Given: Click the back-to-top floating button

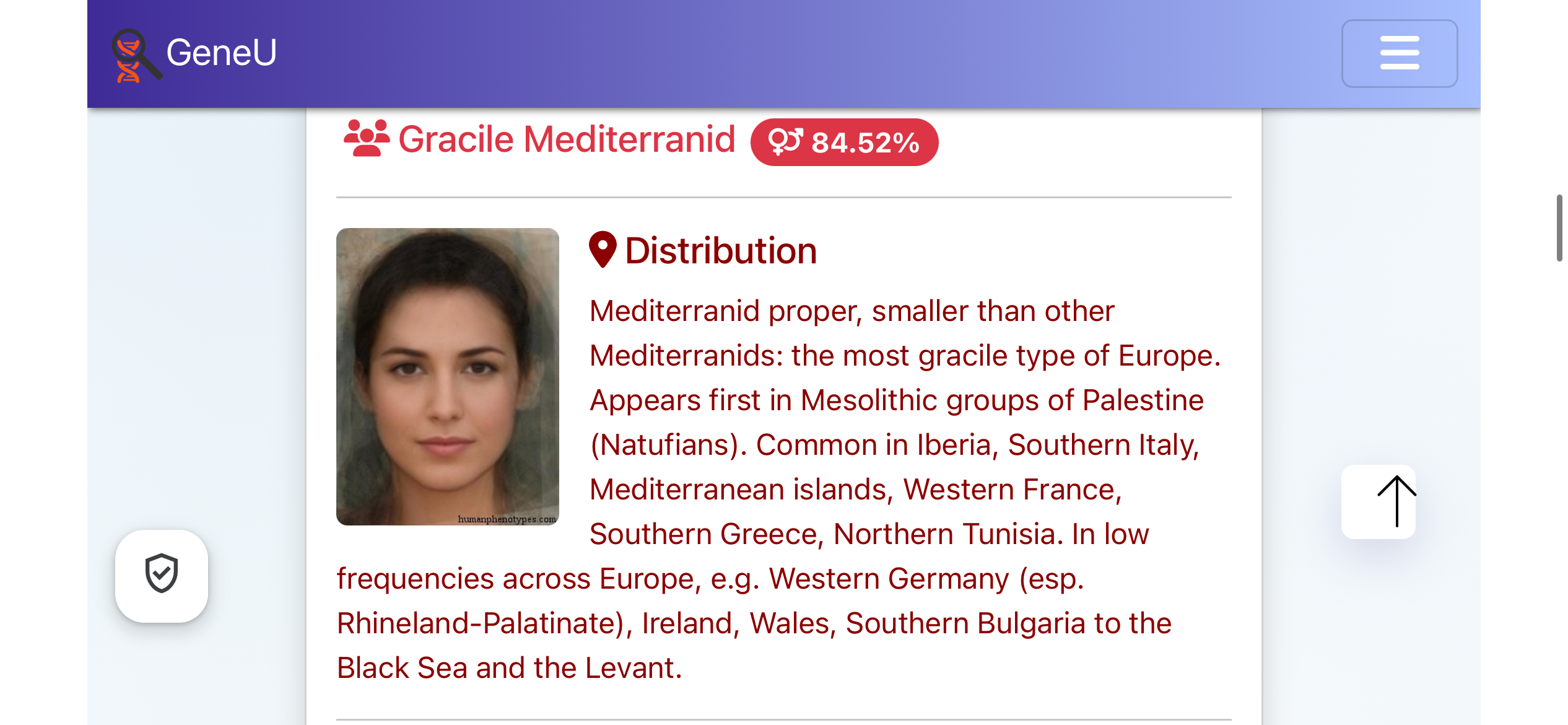Looking at the screenshot, I should pyautogui.click(x=1379, y=501).
